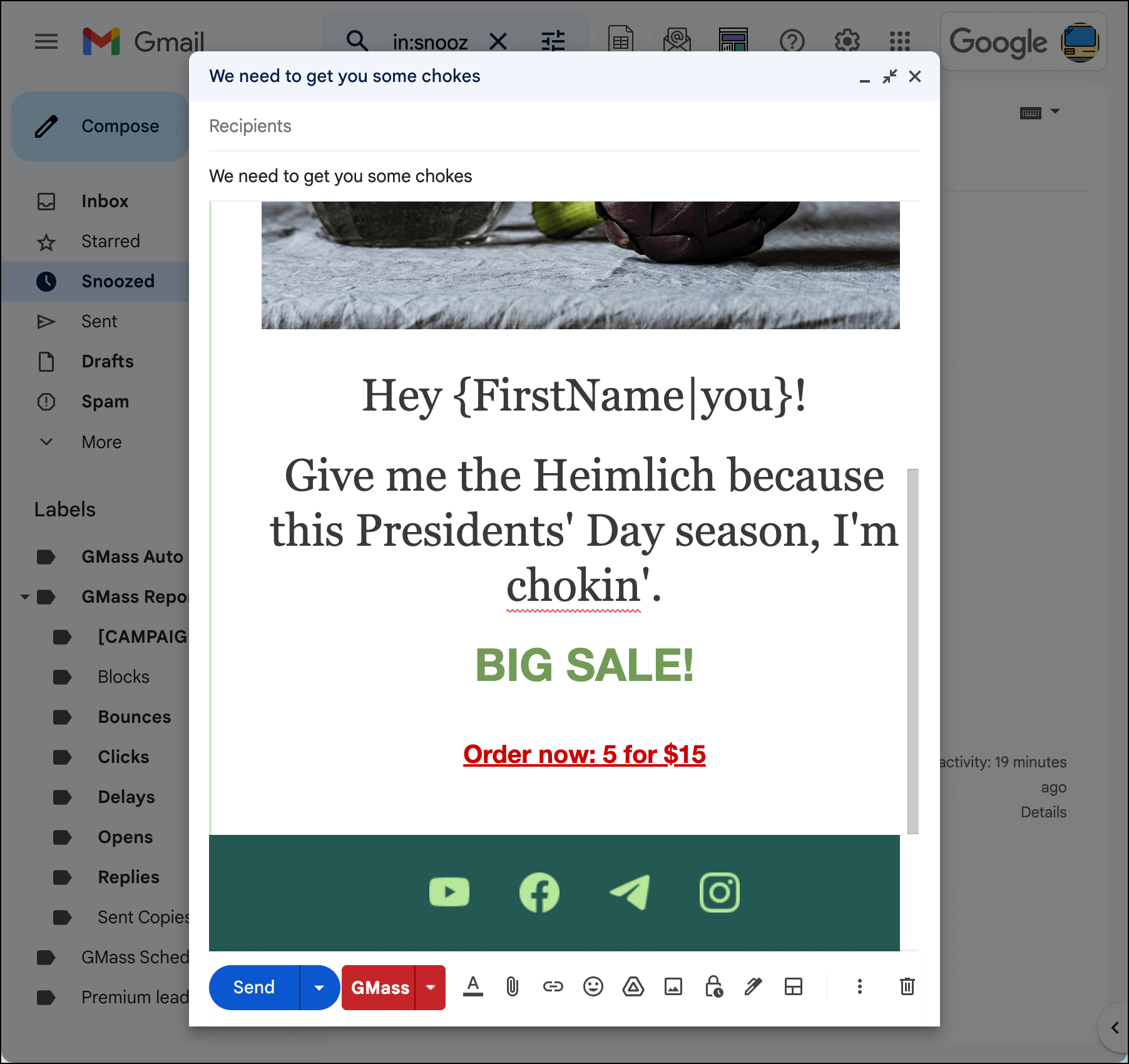Open the Premium lead label
The image size is (1129, 1064).
point(135,998)
